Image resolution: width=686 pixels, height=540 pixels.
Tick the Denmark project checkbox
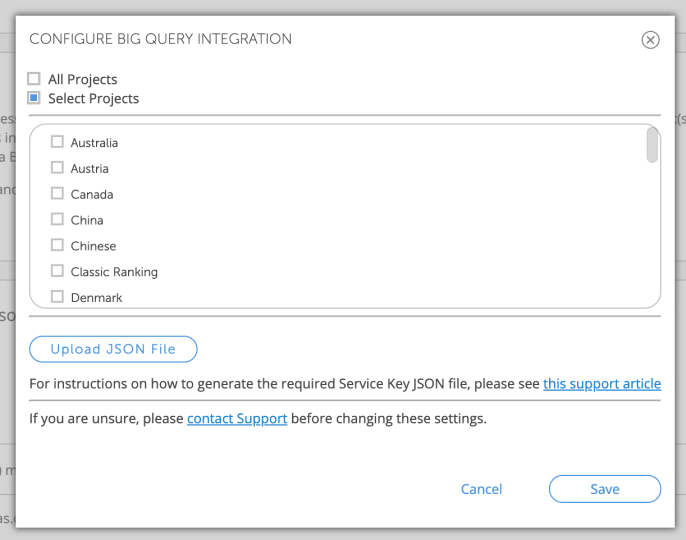click(57, 297)
